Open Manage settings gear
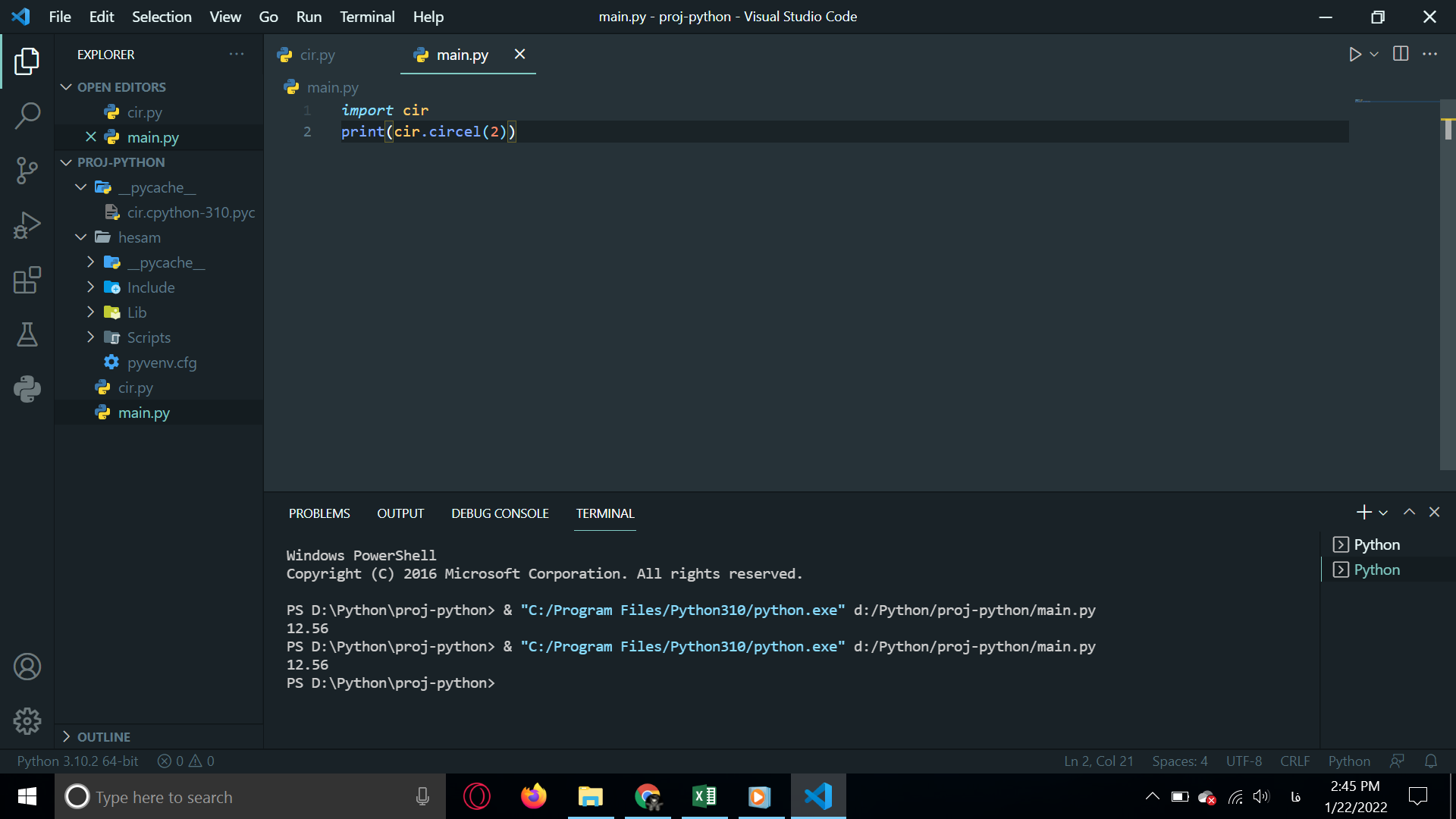This screenshot has height=819, width=1456. point(27,721)
